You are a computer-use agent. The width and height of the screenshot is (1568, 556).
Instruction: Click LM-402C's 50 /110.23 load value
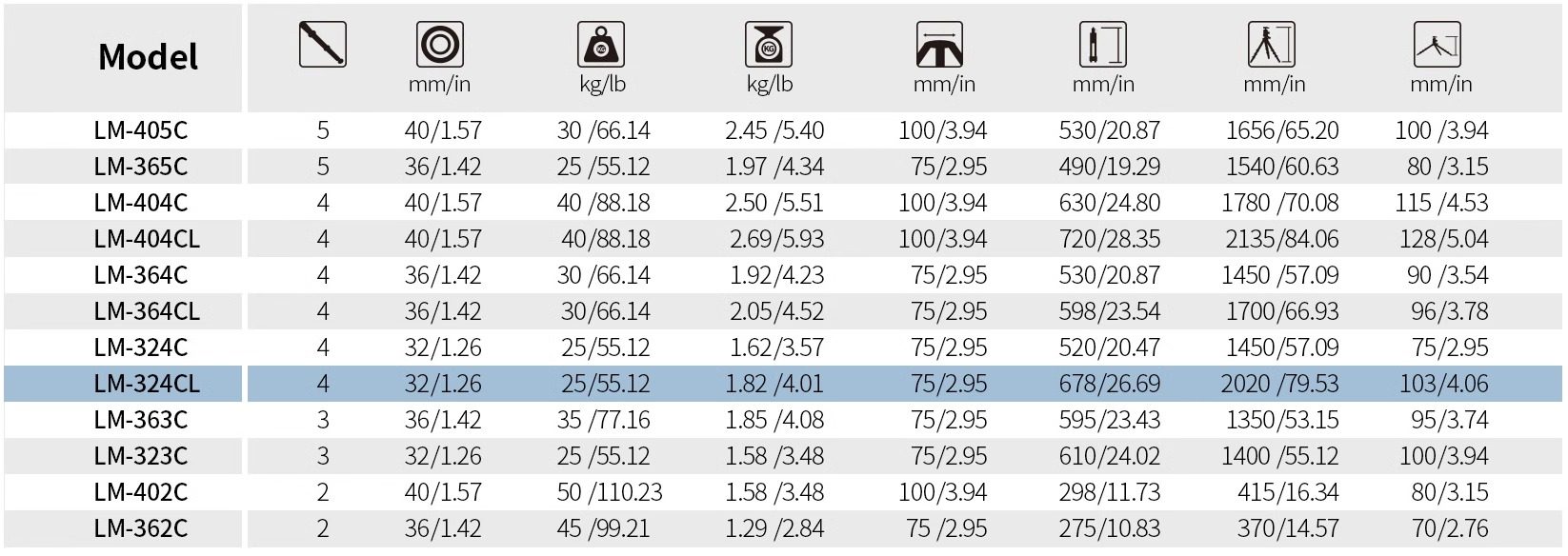click(610, 492)
